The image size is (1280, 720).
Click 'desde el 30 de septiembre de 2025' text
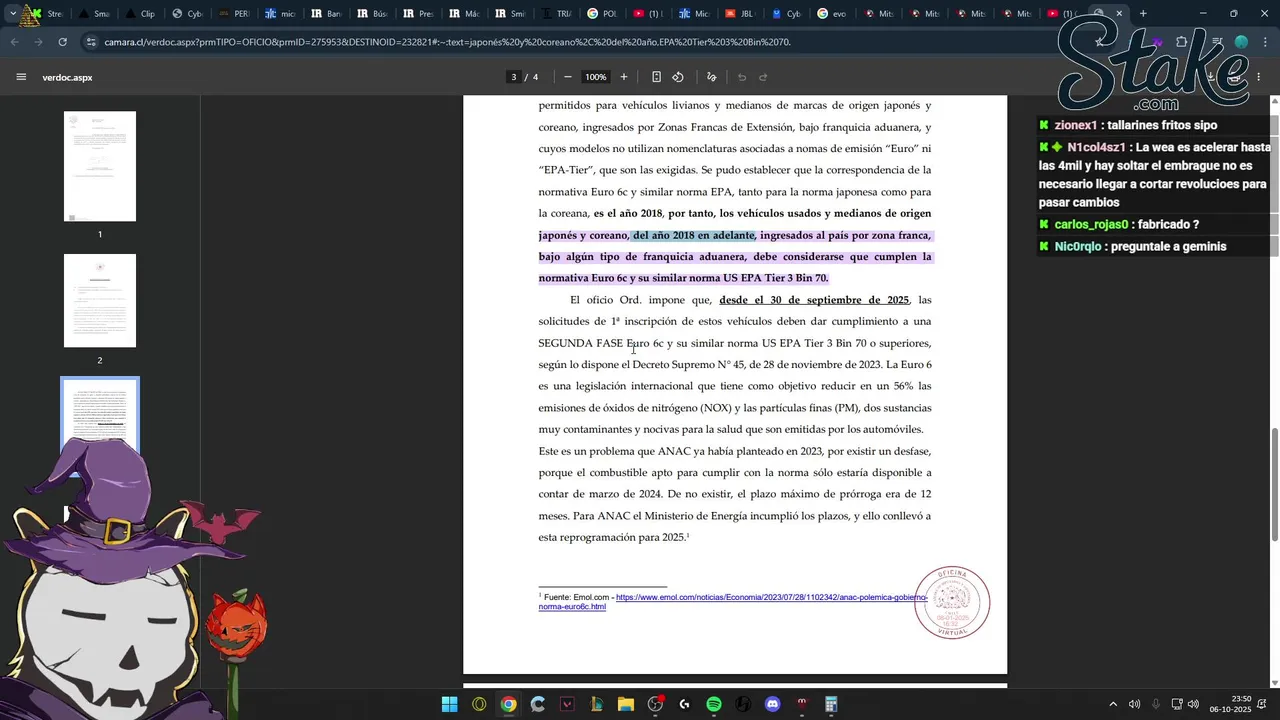[x=813, y=300]
